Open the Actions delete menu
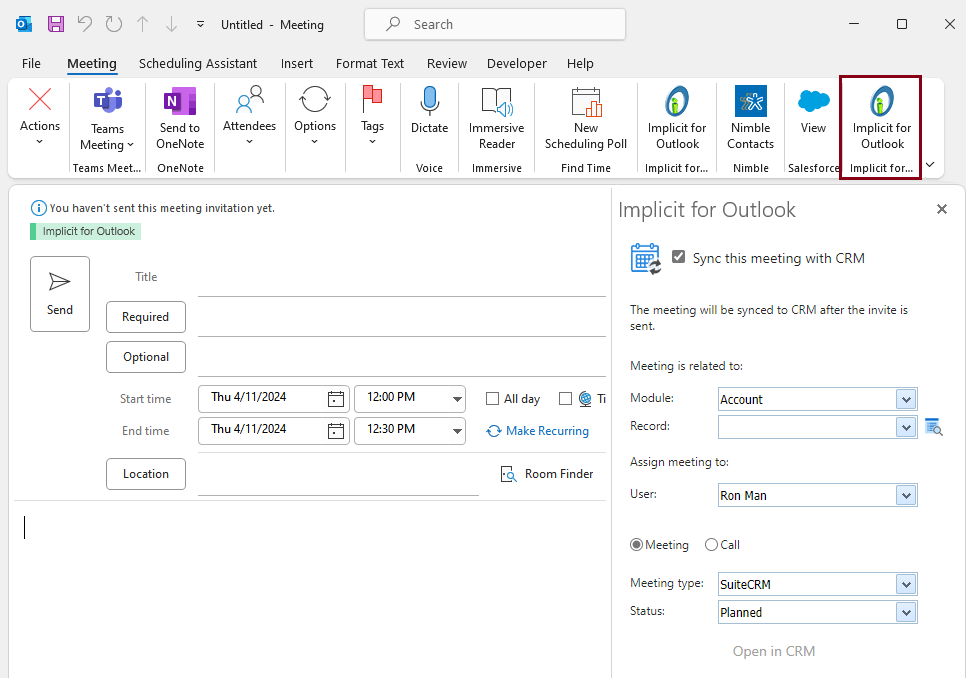 [x=40, y=116]
